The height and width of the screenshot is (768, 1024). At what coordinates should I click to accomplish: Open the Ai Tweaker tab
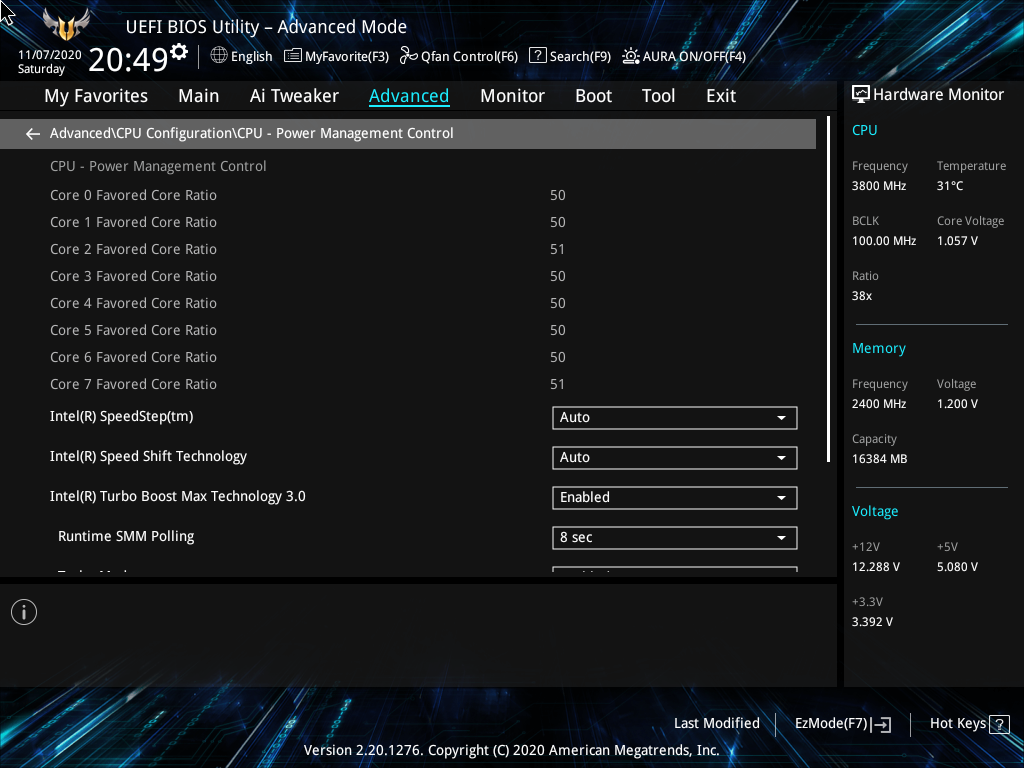[x=294, y=96]
